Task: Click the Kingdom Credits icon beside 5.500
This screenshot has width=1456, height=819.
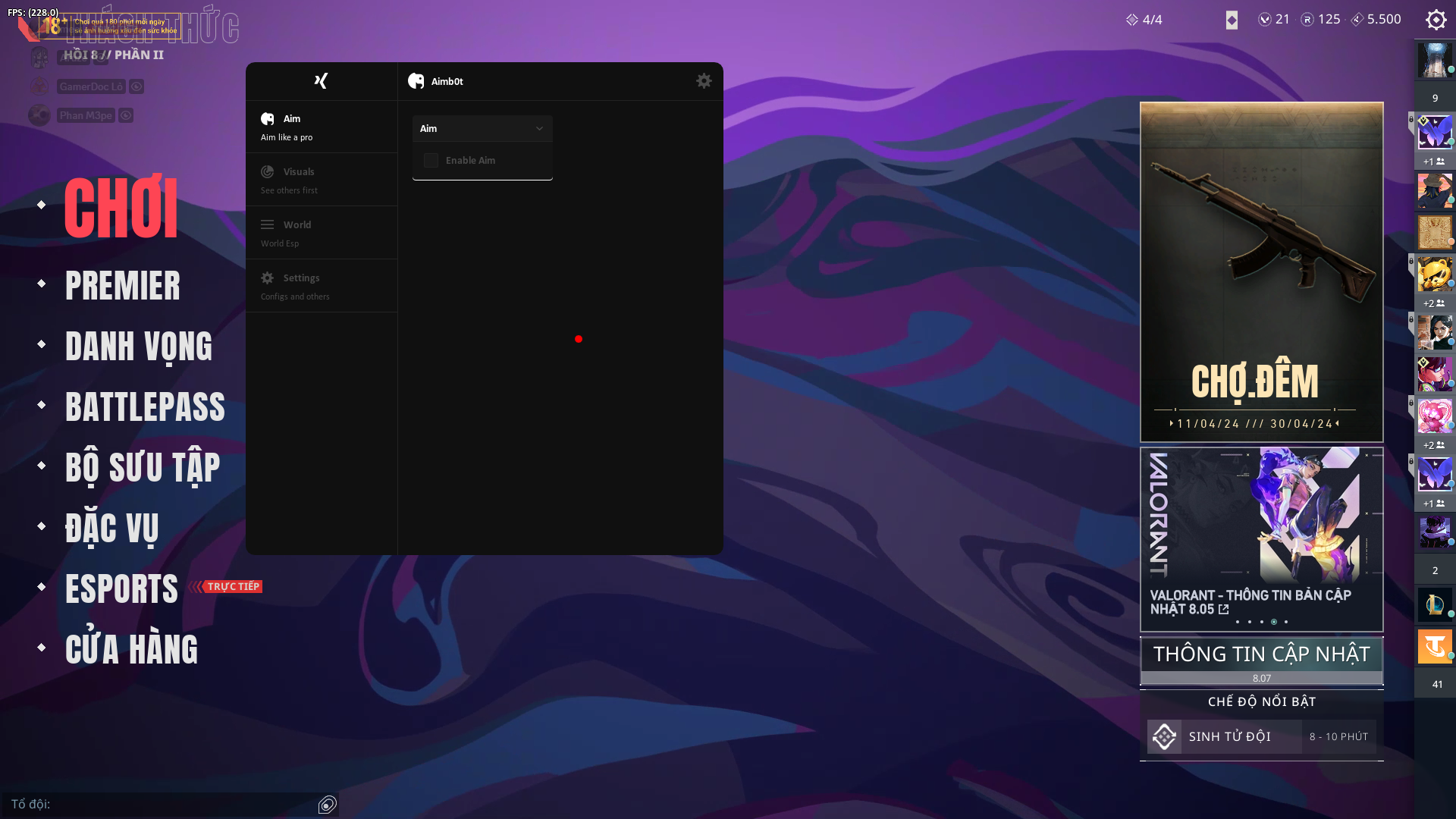Action: (1357, 20)
